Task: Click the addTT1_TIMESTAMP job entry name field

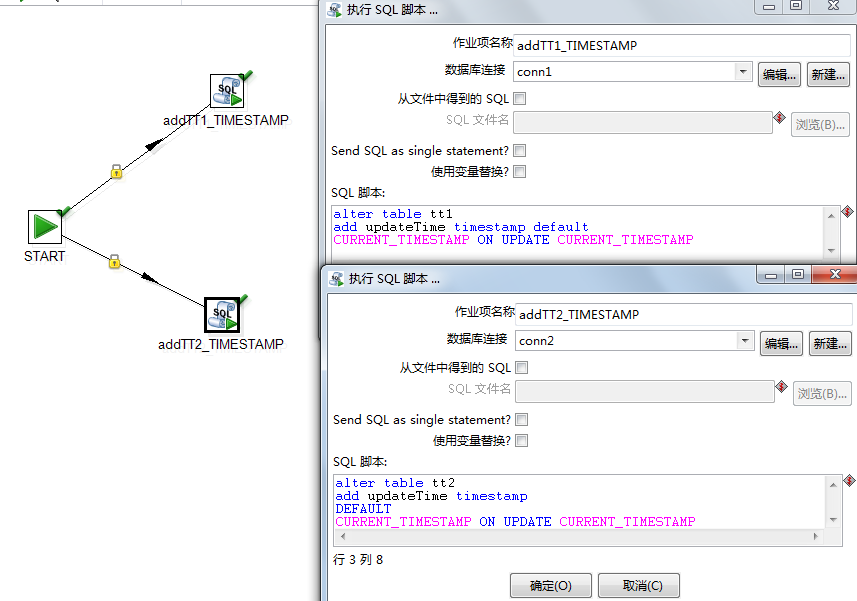Action: [x=682, y=45]
